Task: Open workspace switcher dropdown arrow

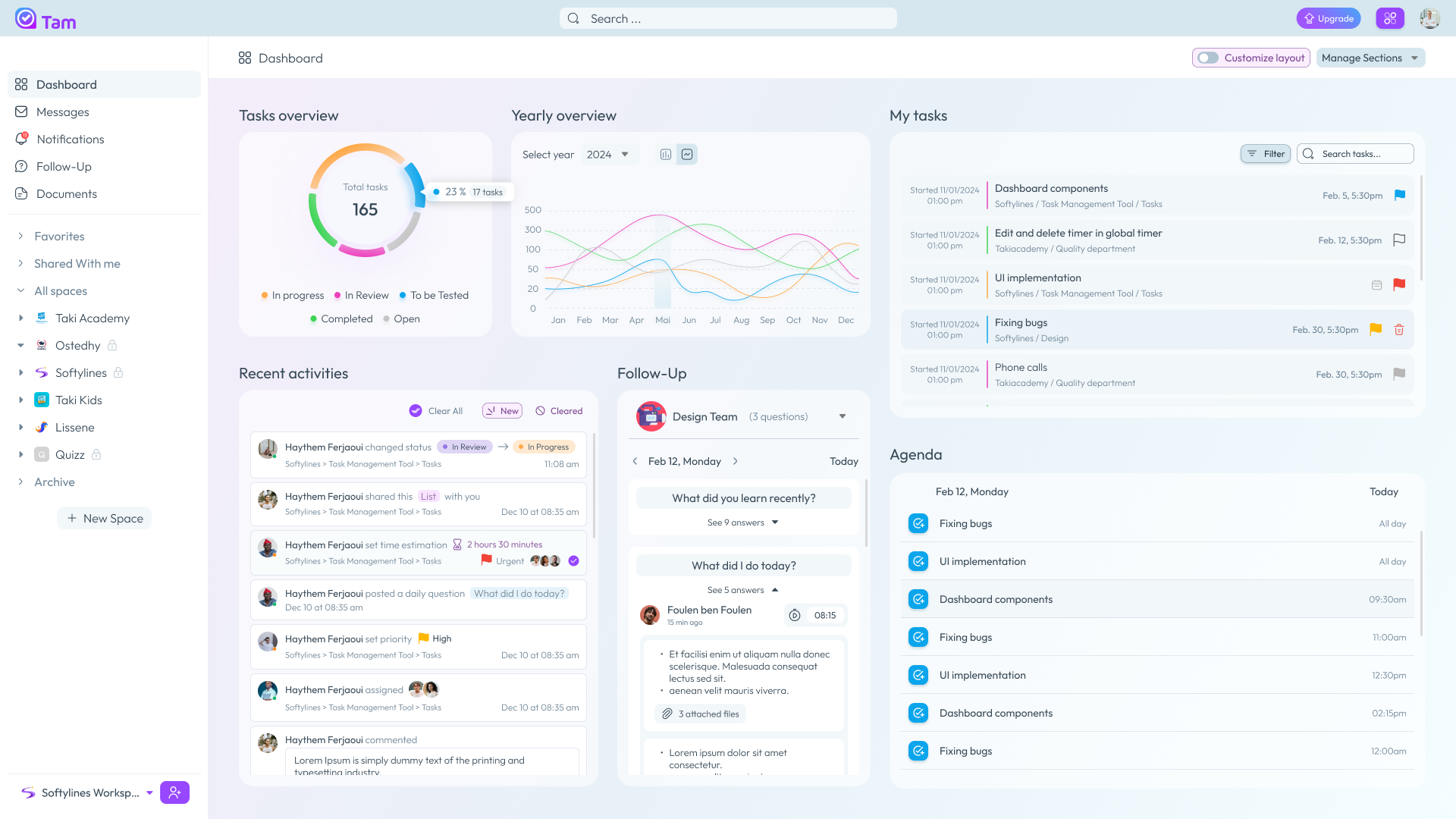Action: point(149,792)
